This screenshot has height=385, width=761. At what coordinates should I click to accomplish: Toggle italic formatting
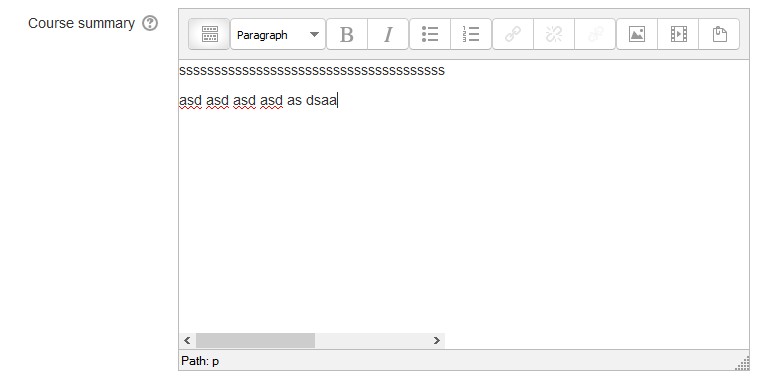coord(388,34)
